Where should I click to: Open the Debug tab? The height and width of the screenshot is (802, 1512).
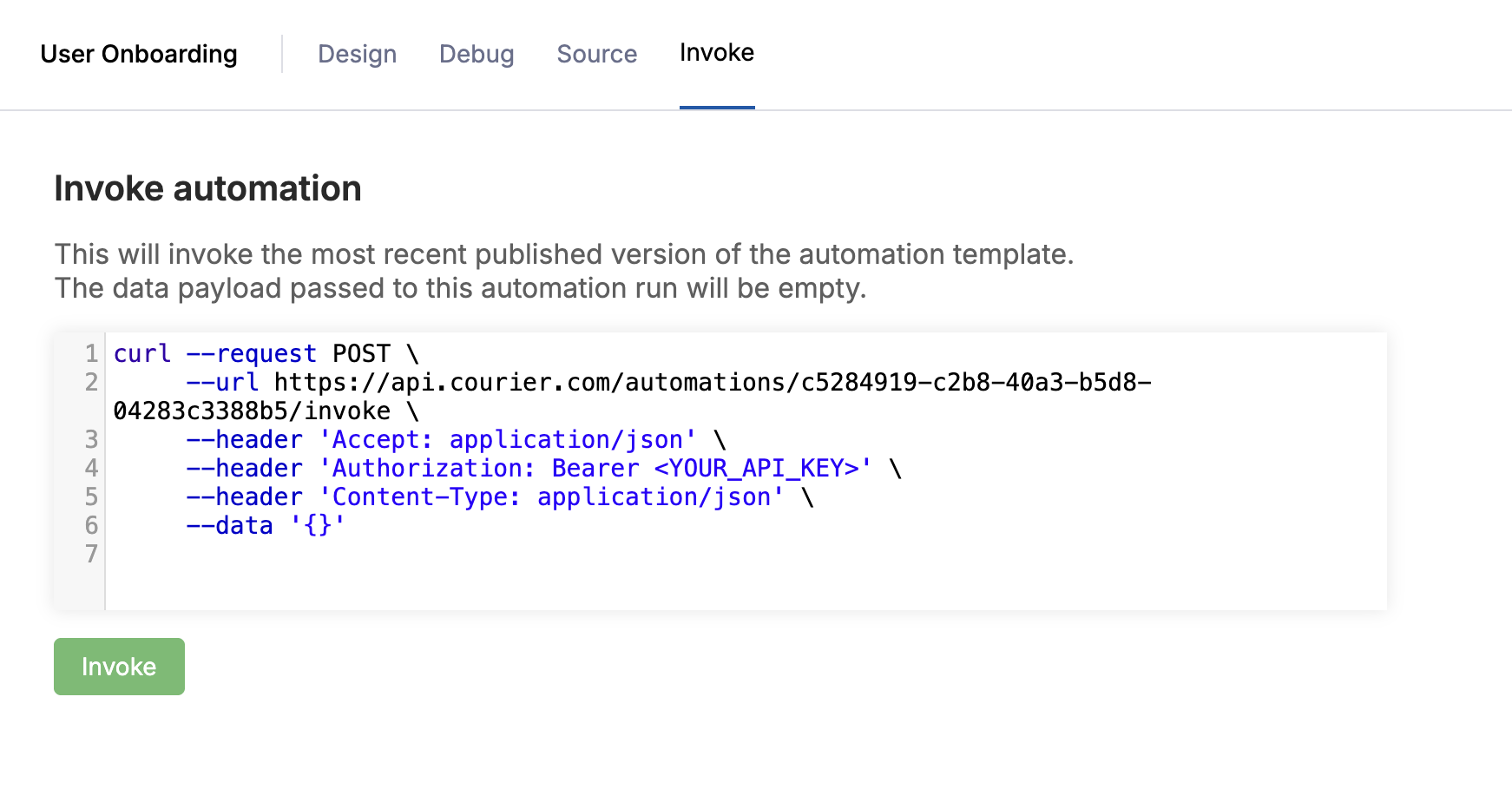476,54
